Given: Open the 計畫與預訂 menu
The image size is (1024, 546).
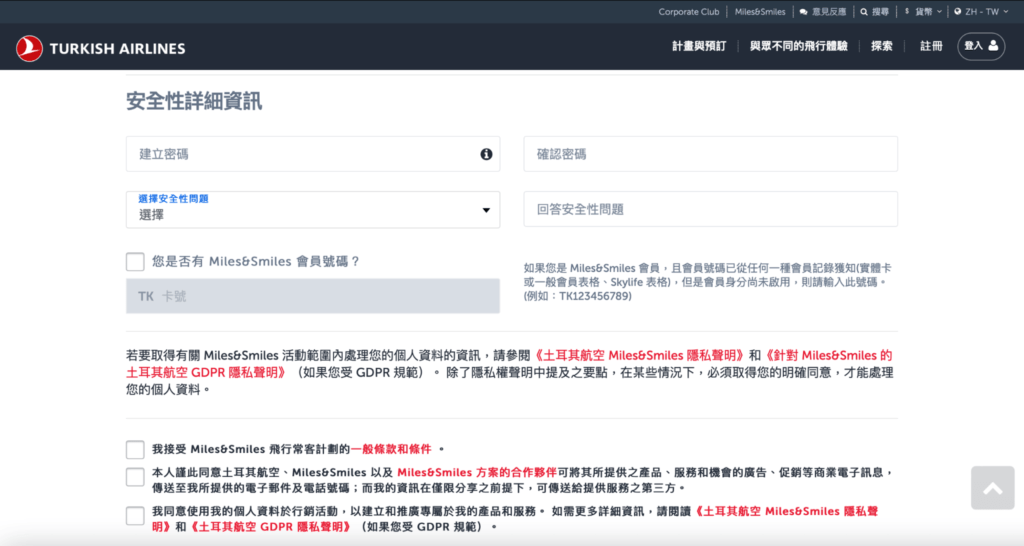Looking at the screenshot, I should [x=699, y=46].
